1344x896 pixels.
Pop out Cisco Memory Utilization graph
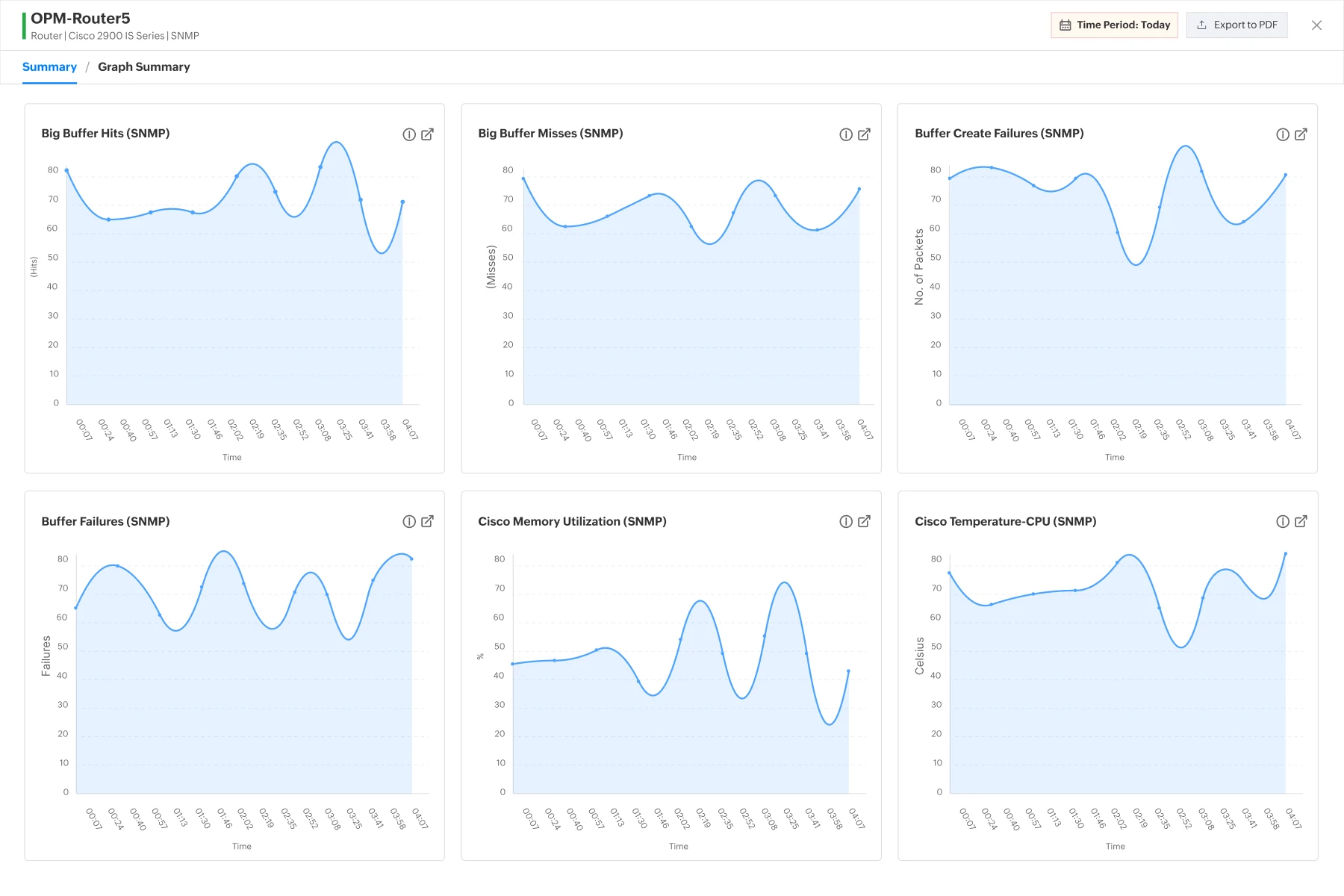click(x=864, y=522)
